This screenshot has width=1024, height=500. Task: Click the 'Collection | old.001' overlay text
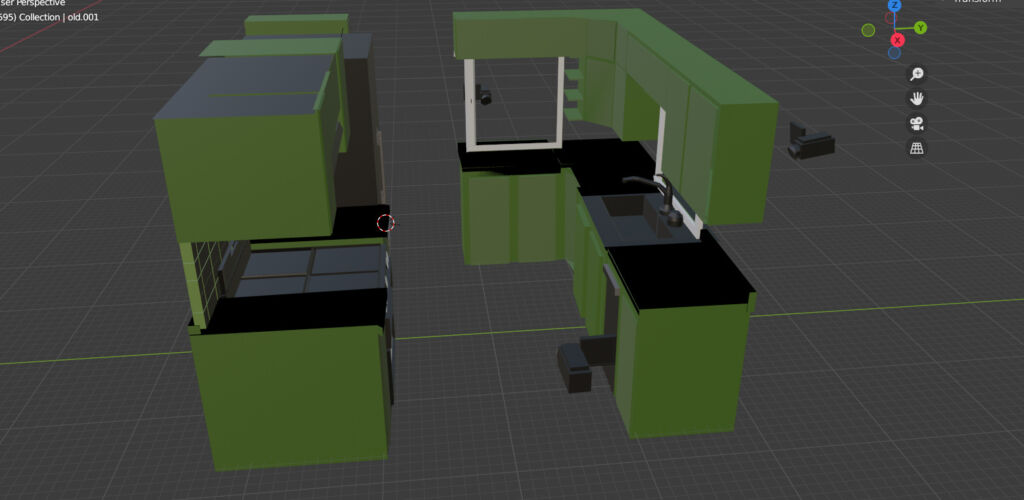point(59,17)
